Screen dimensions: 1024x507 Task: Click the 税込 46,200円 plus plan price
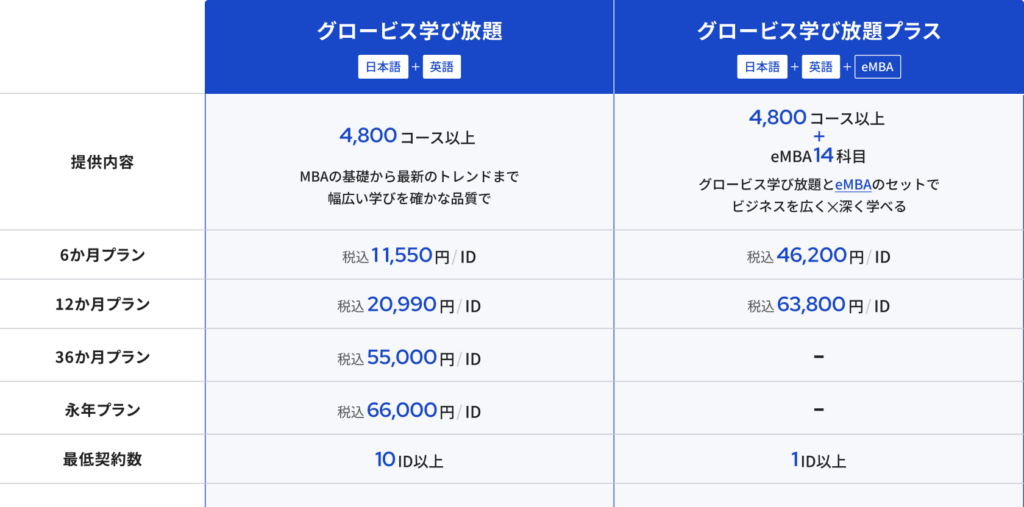coord(818,256)
